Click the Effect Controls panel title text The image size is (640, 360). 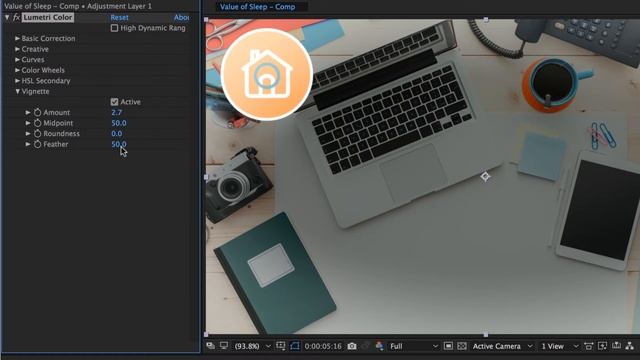[x=78, y=6]
